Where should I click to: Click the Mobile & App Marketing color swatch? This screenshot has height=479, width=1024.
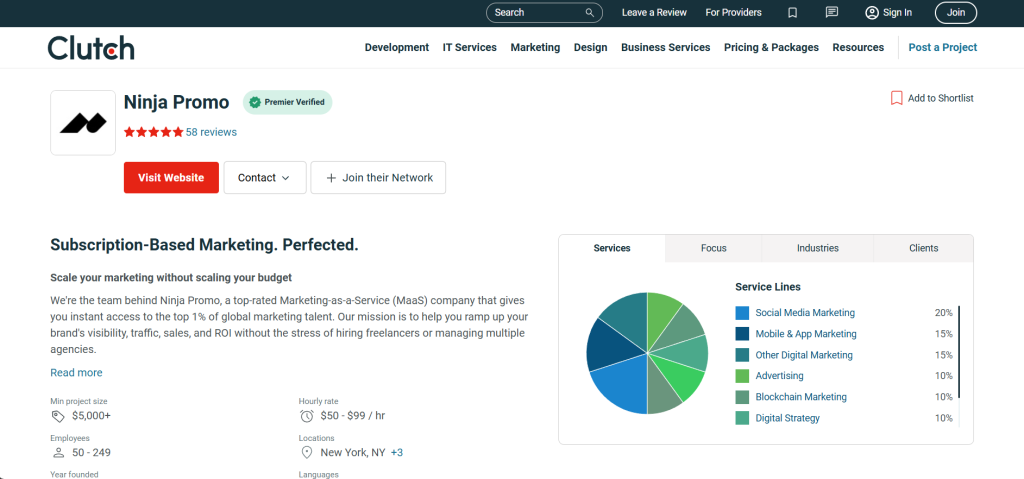tap(742, 334)
